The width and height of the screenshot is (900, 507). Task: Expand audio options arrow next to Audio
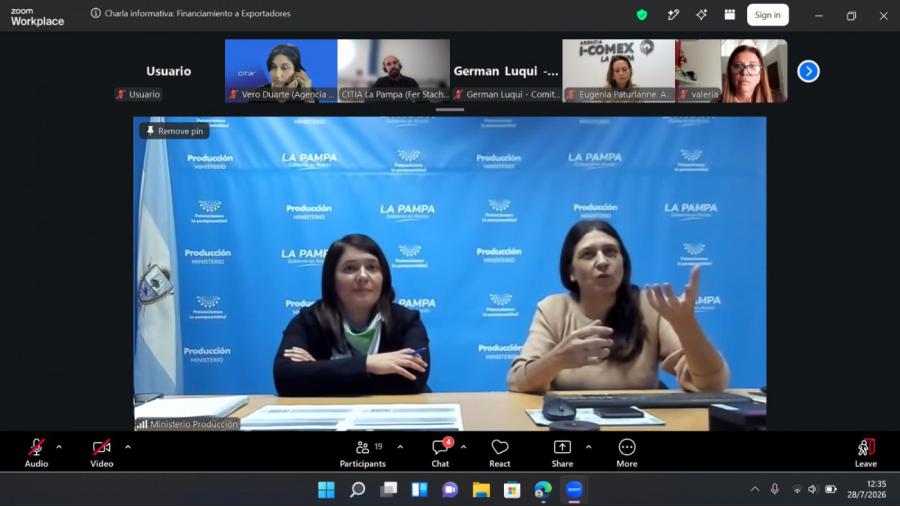pos(59,447)
